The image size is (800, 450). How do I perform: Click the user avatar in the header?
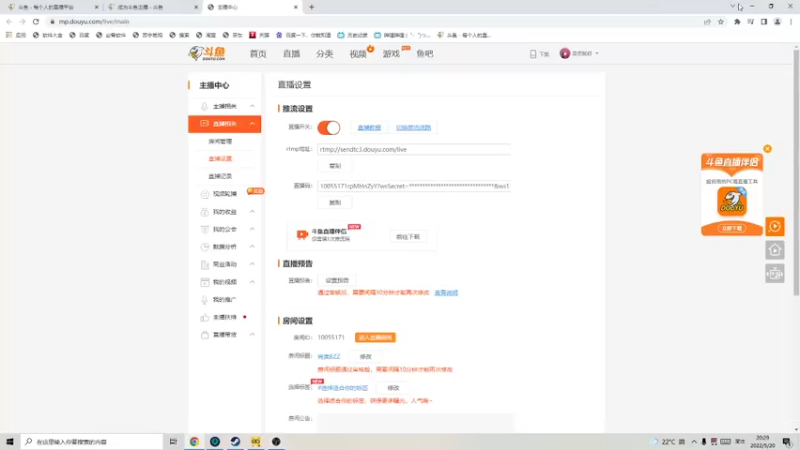[564, 53]
